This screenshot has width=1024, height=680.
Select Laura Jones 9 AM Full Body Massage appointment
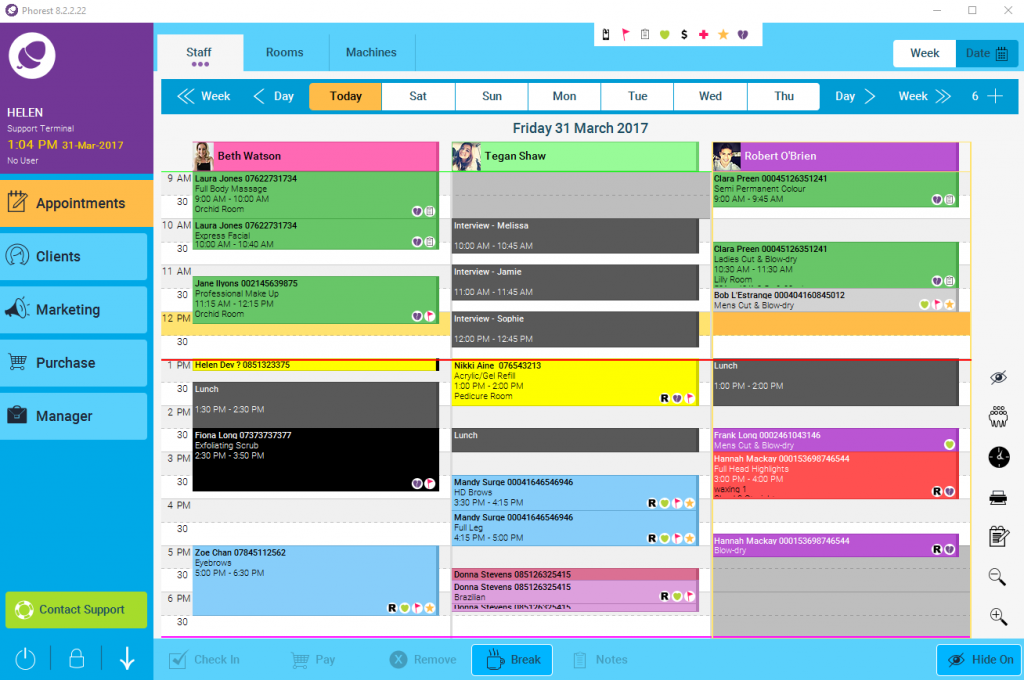[310, 197]
